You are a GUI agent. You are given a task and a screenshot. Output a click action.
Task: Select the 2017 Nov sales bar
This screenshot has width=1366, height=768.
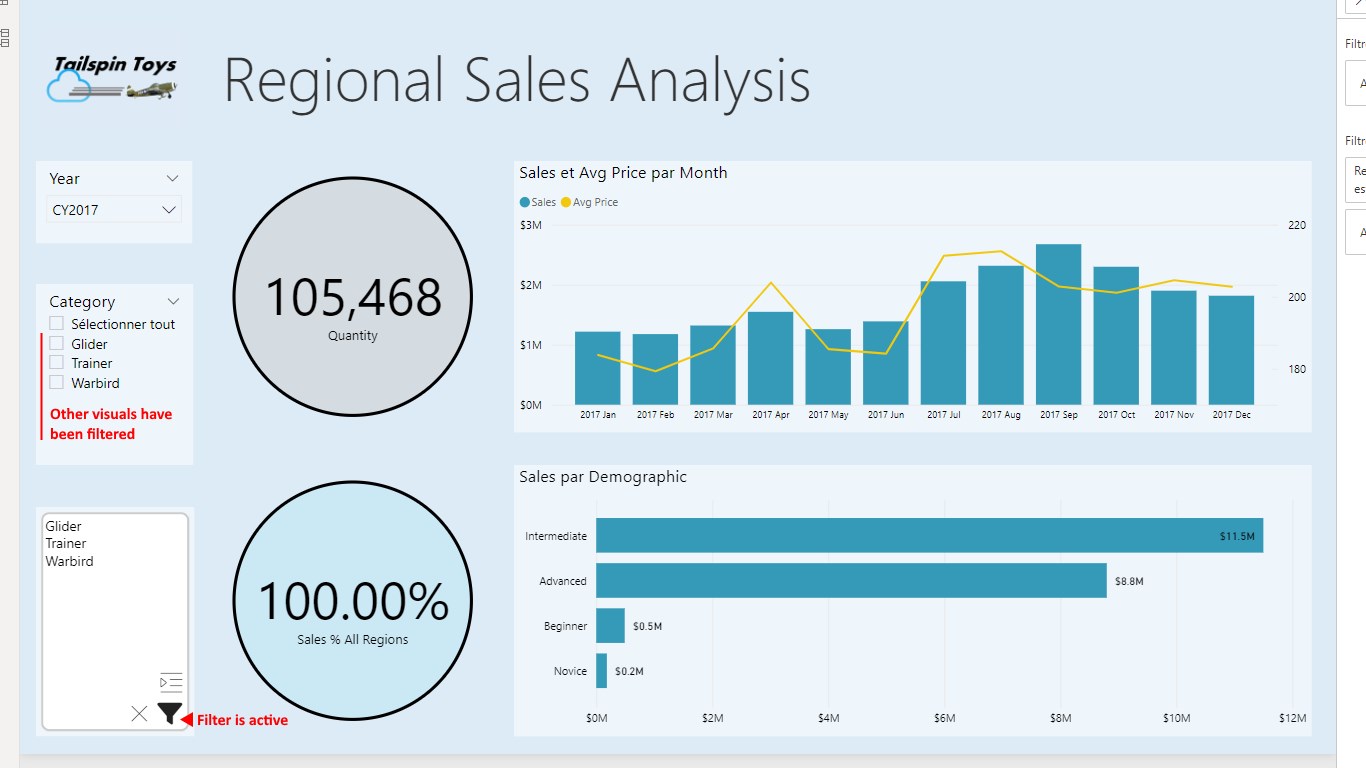tap(1174, 348)
